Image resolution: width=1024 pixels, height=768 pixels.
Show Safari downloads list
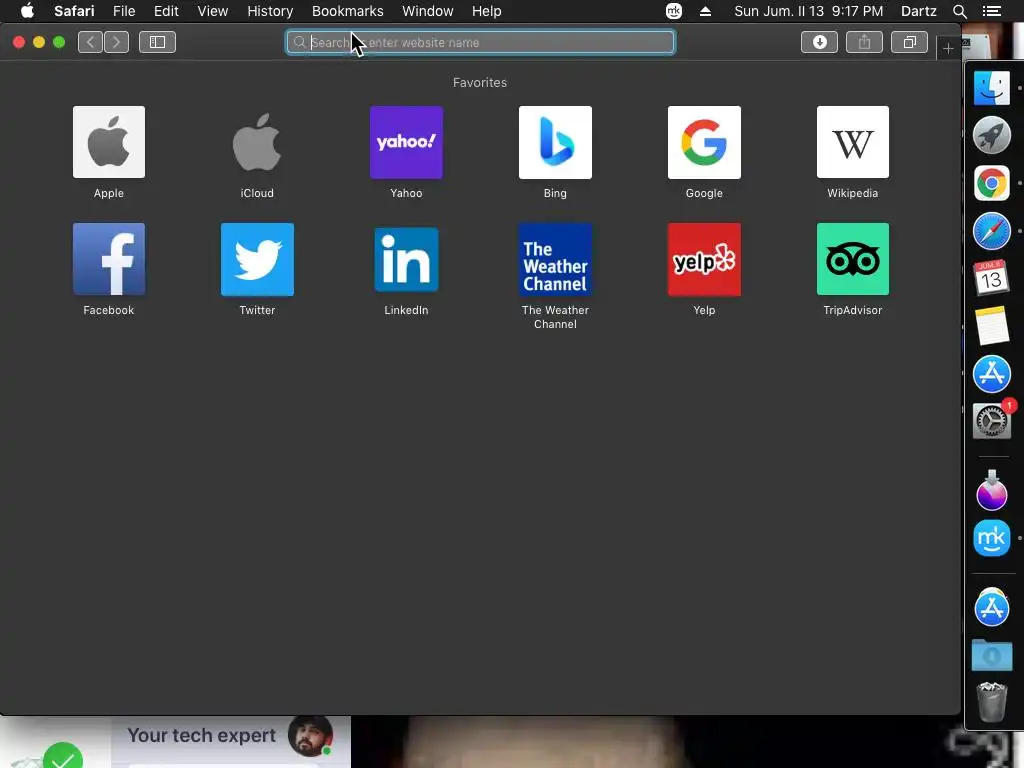[820, 42]
